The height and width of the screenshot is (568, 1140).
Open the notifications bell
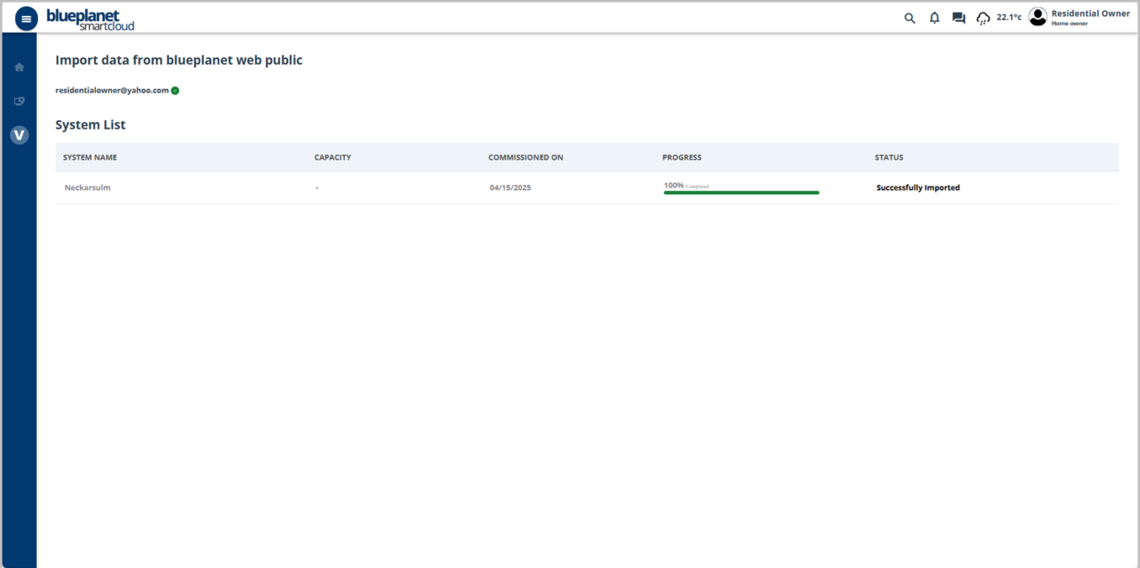point(934,18)
